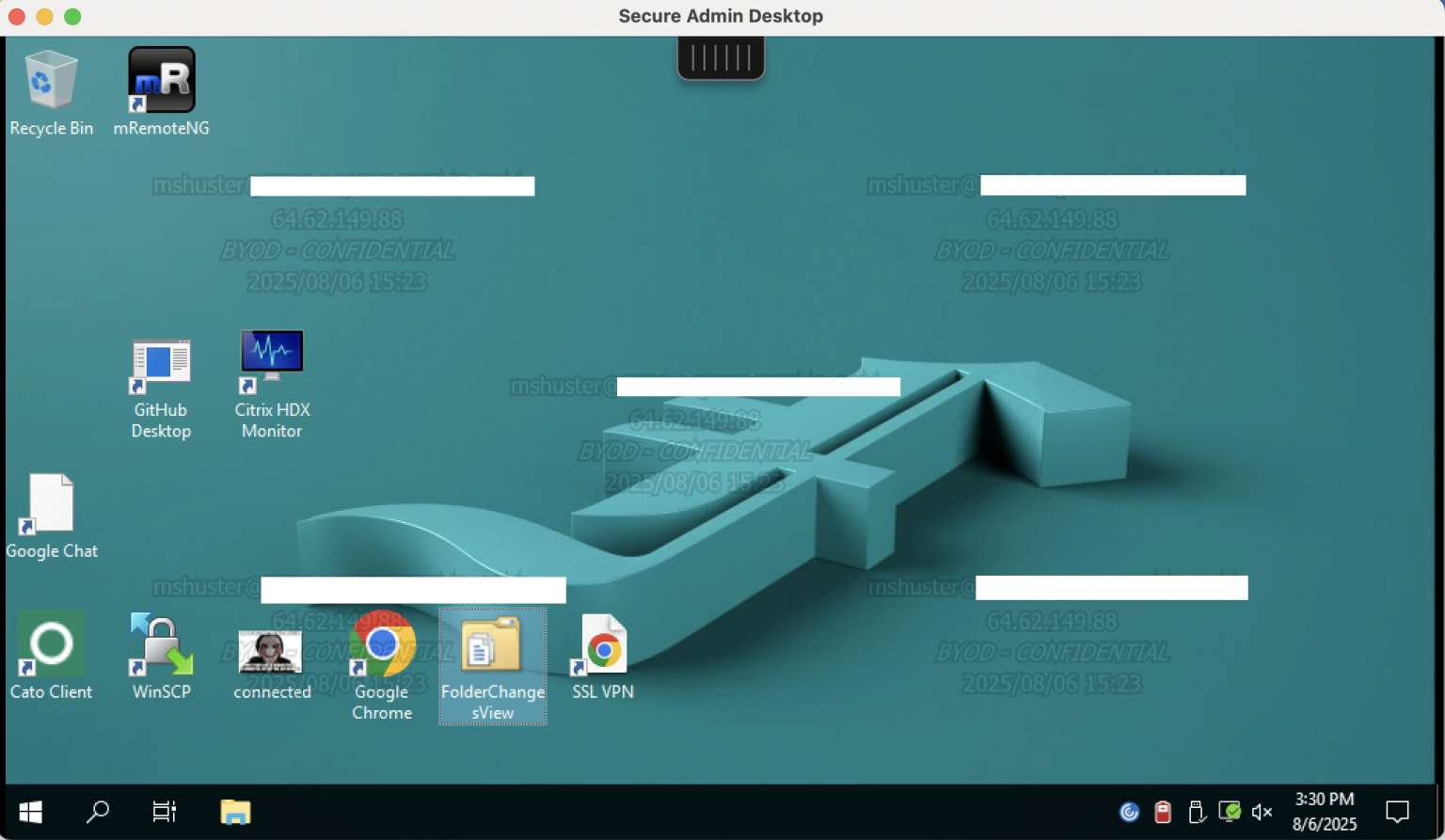
Task: Open WinSCP for file transfers
Action: pyautogui.click(x=160, y=644)
